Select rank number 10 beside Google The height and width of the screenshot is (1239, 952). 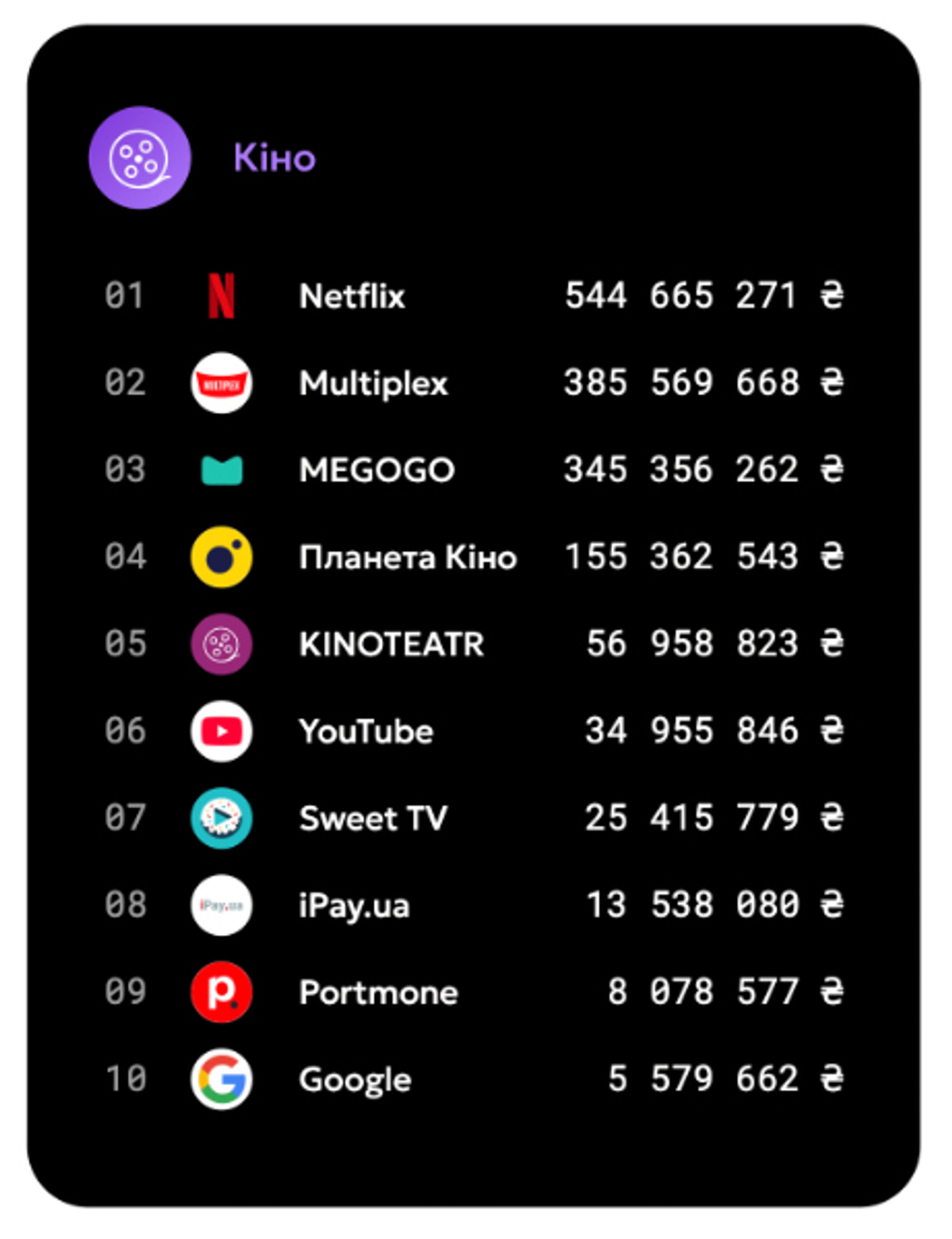(x=126, y=1078)
